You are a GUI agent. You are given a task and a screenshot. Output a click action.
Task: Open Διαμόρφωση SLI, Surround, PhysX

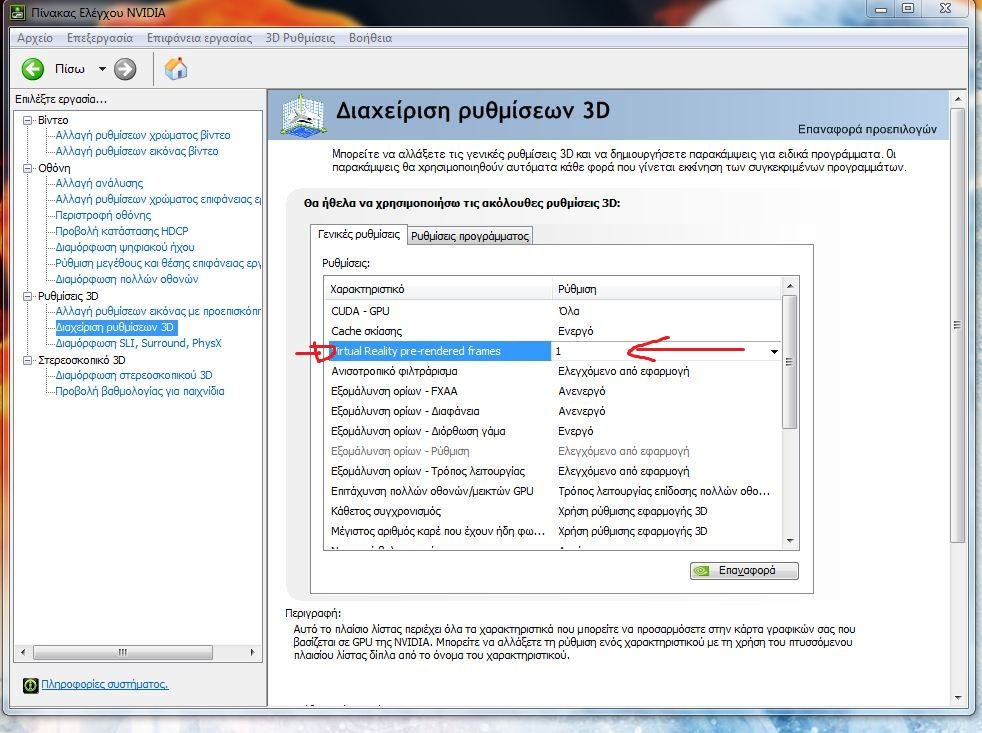point(138,343)
